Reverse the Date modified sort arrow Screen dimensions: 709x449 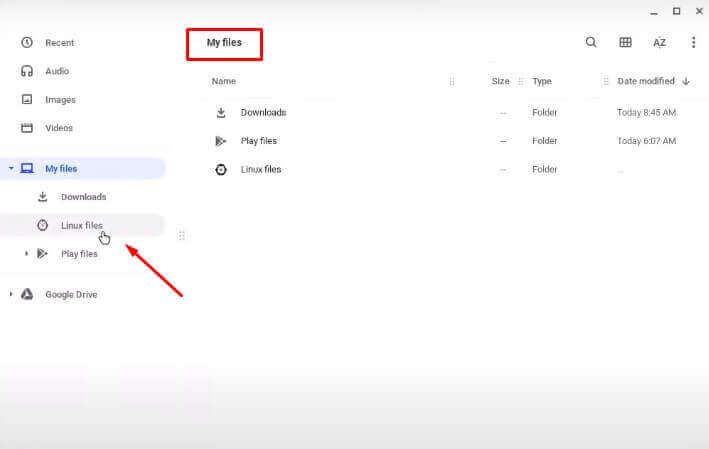(686, 81)
